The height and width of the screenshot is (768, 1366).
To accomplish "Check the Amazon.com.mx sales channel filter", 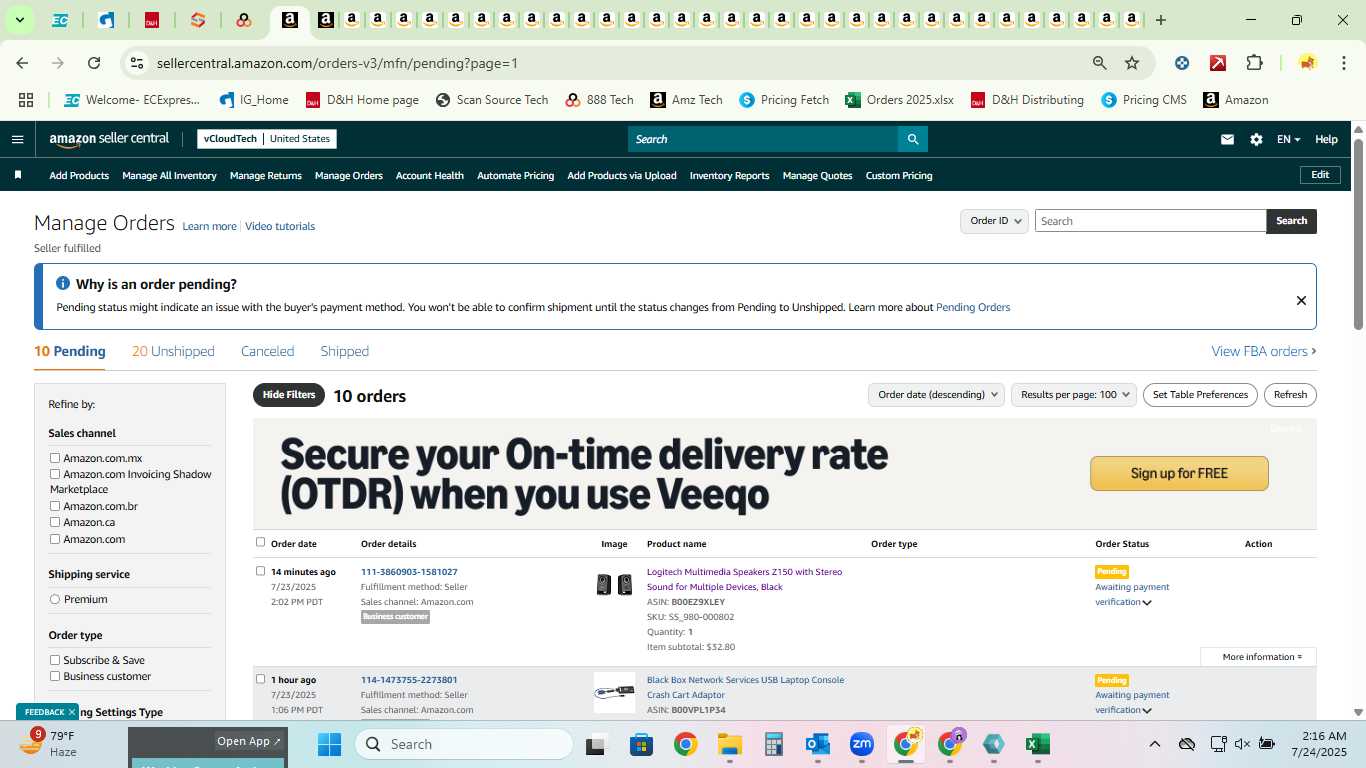I will (x=55, y=458).
